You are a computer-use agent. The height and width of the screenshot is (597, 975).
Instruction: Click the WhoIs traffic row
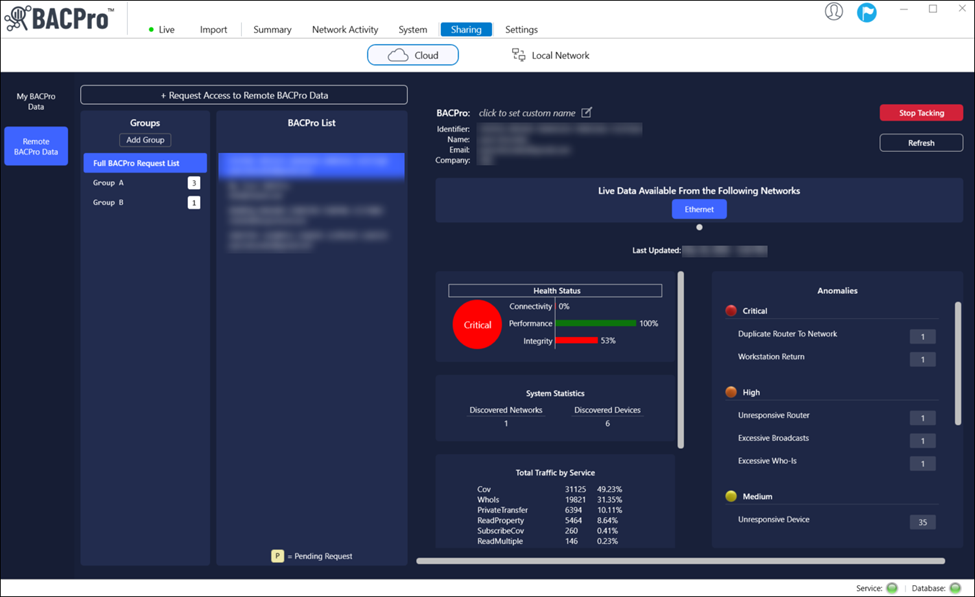click(550, 499)
